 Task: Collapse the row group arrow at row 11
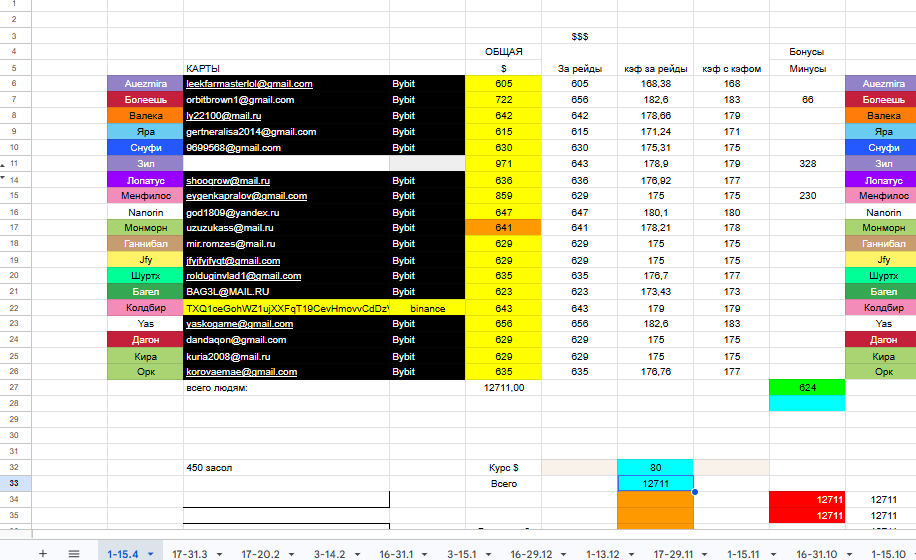click(3, 165)
